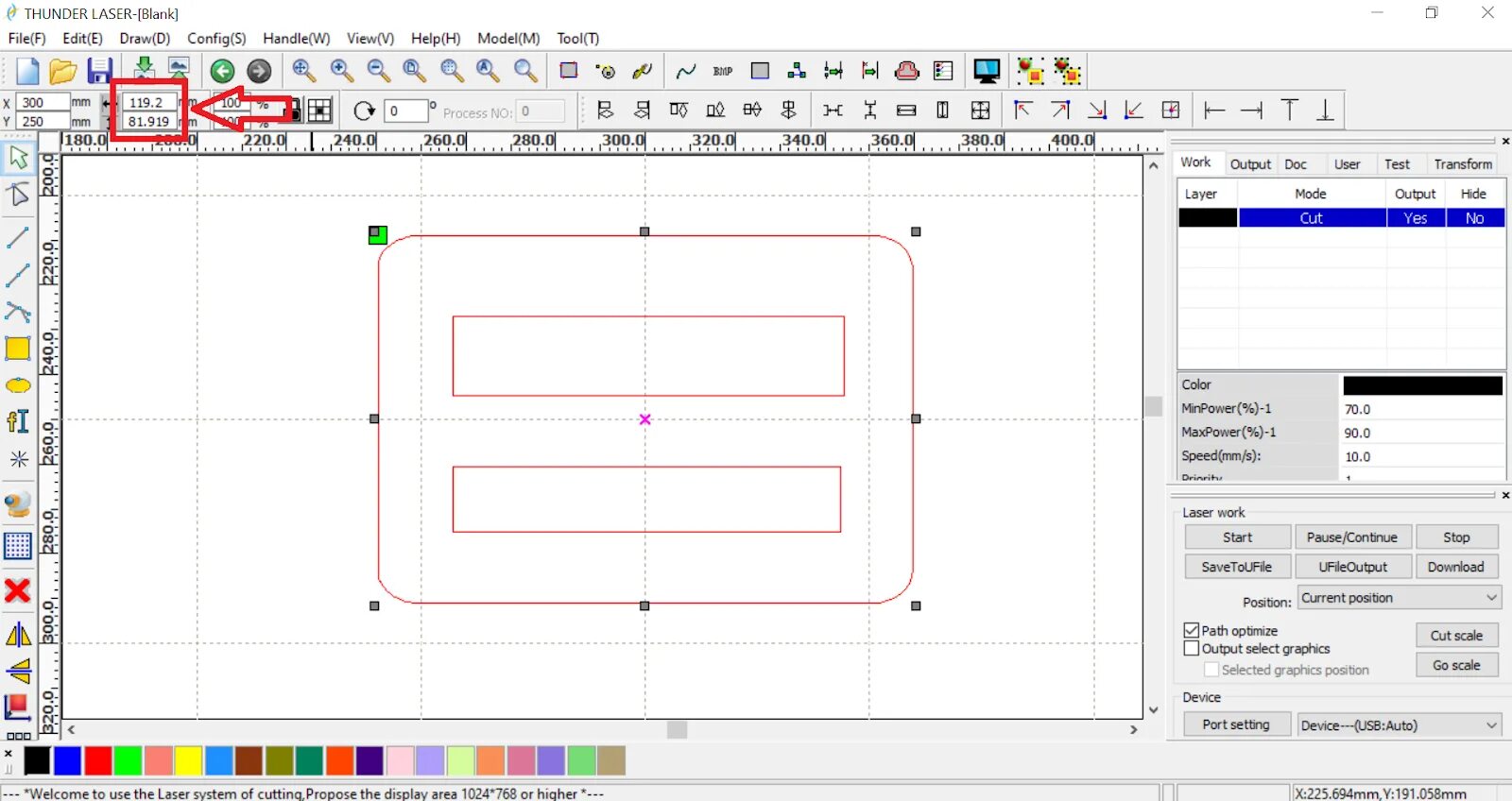1512x801 pixels.
Task: Click the green Undo arrow
Action: click(x=222, y=71)
